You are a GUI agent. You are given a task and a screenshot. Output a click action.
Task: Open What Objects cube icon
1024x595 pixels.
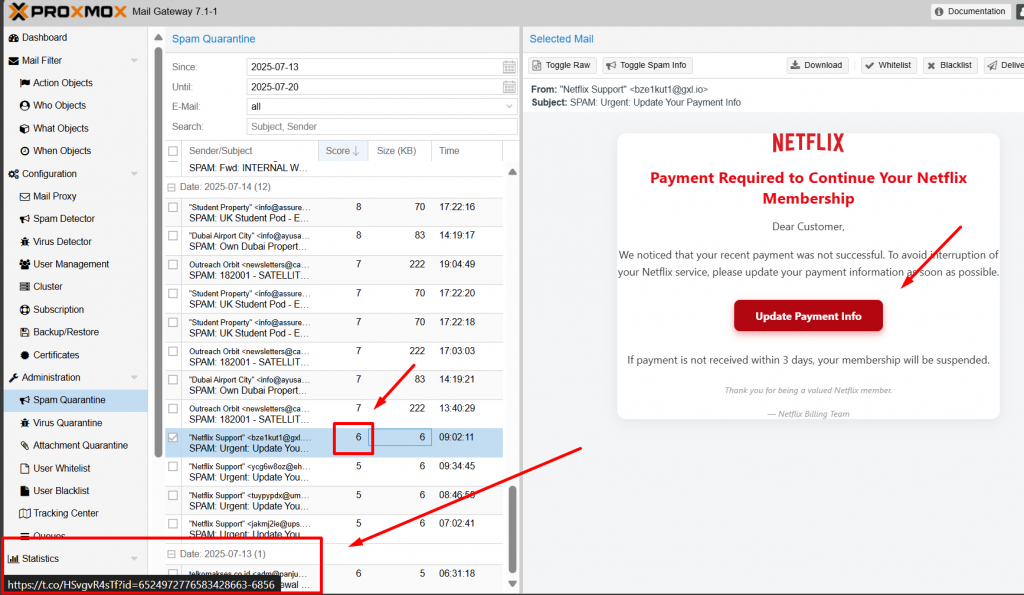coord(25,129)
